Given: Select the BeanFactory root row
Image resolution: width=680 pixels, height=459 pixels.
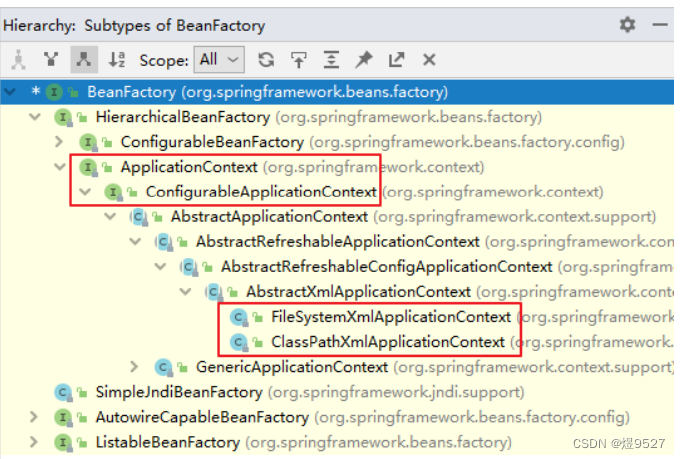Looking at the screenshot, I should [337, 92].
